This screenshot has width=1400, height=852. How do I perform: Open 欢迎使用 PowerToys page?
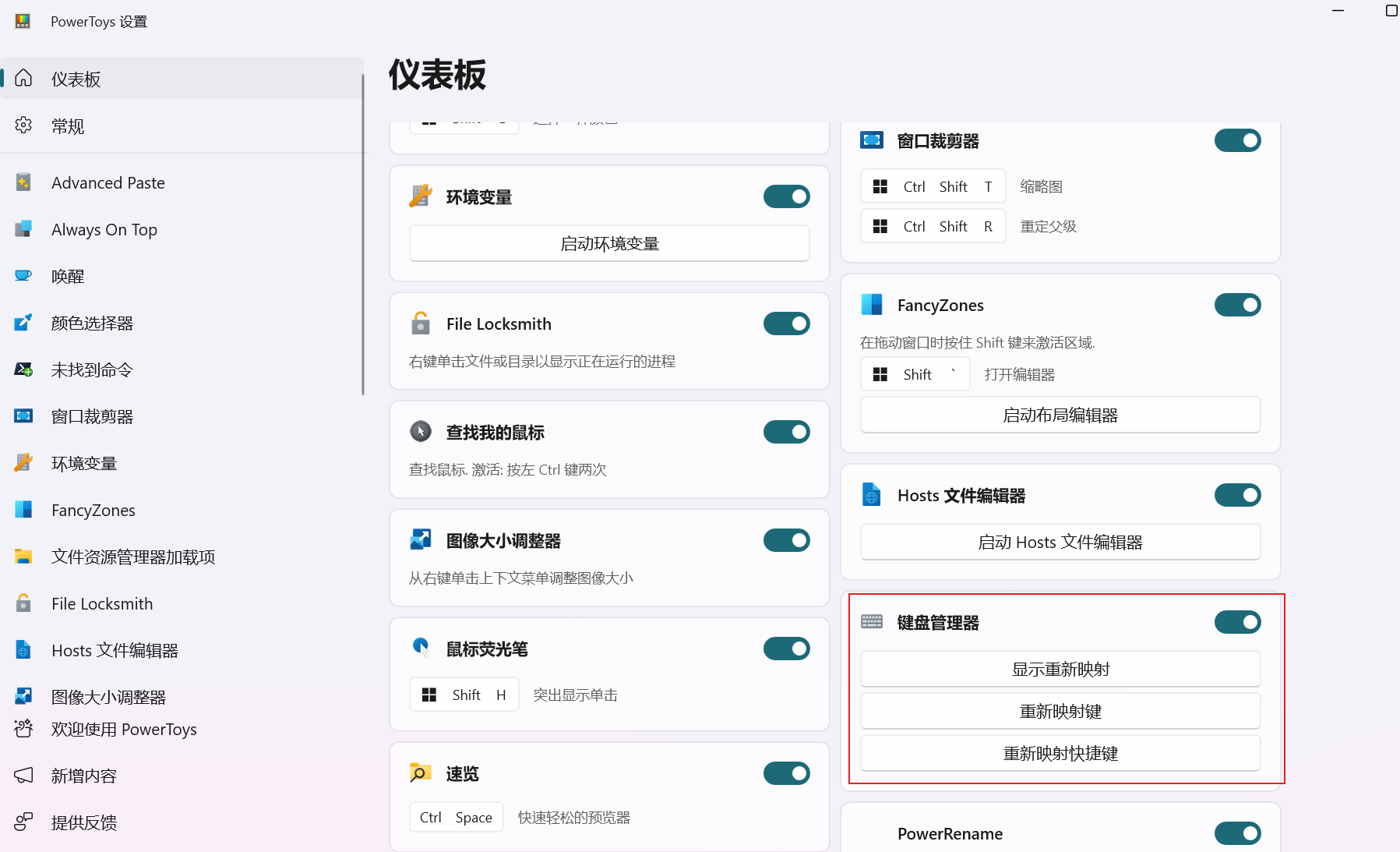123,729
